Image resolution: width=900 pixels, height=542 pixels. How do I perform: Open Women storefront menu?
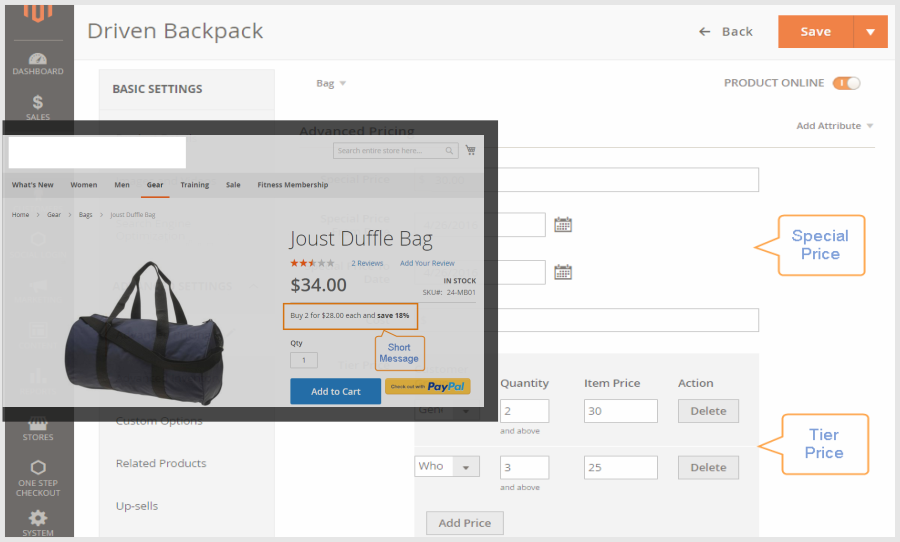tap(84, 185)
